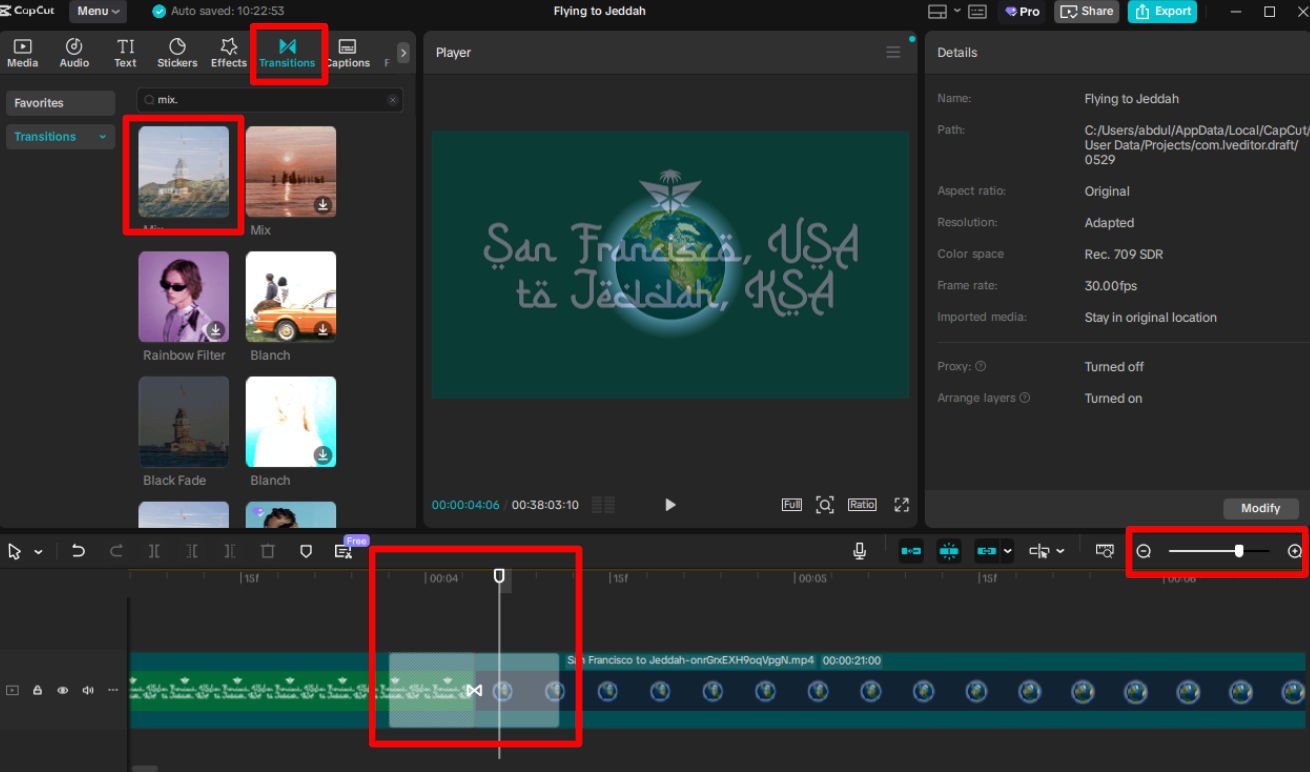Switch to the Transitions tab
The width and height of the screenshot is (1310, 772).
[288, 52]
